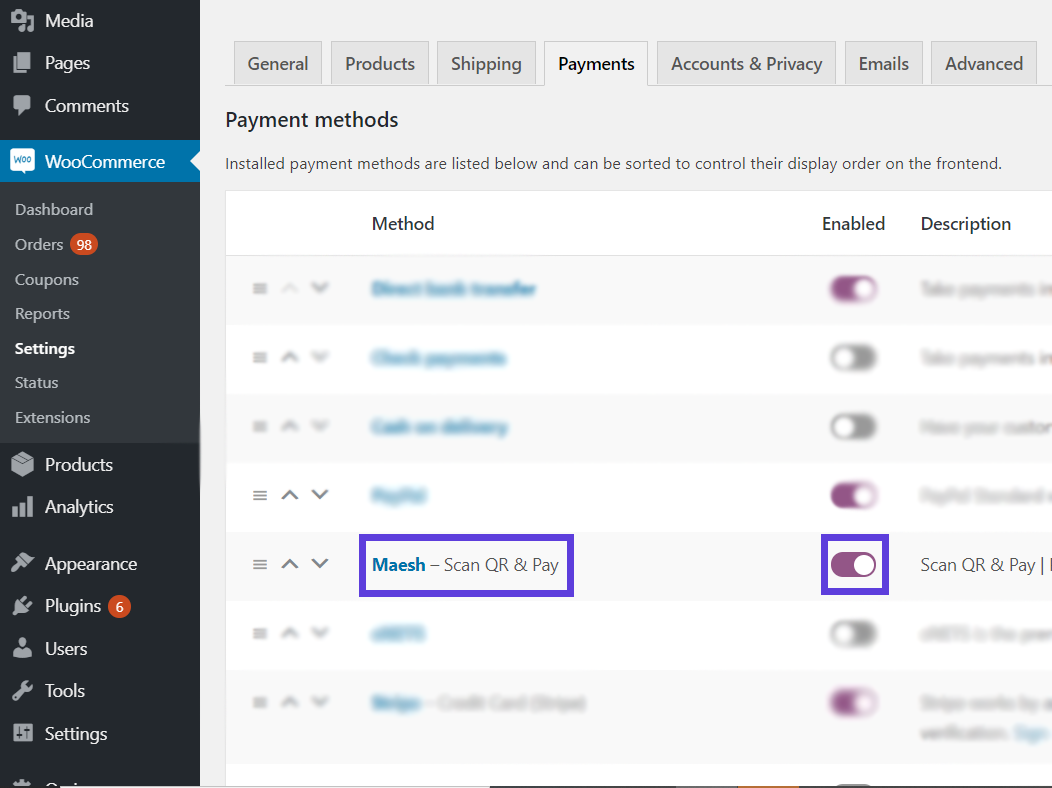
Task: Open the Advanced tab
Action: tap(984, 64)
